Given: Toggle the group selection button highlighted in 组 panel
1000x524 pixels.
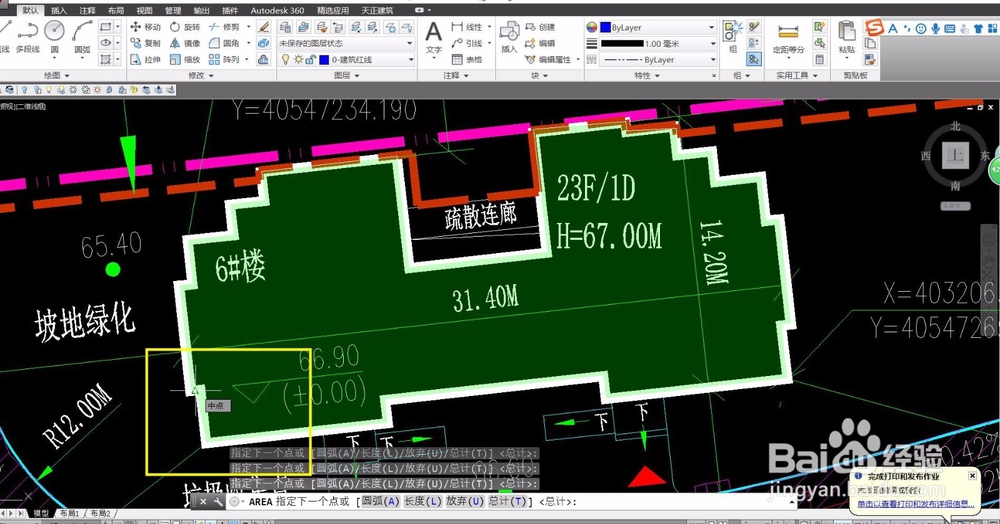Looking at the screenshot, I should click(754, 59).
